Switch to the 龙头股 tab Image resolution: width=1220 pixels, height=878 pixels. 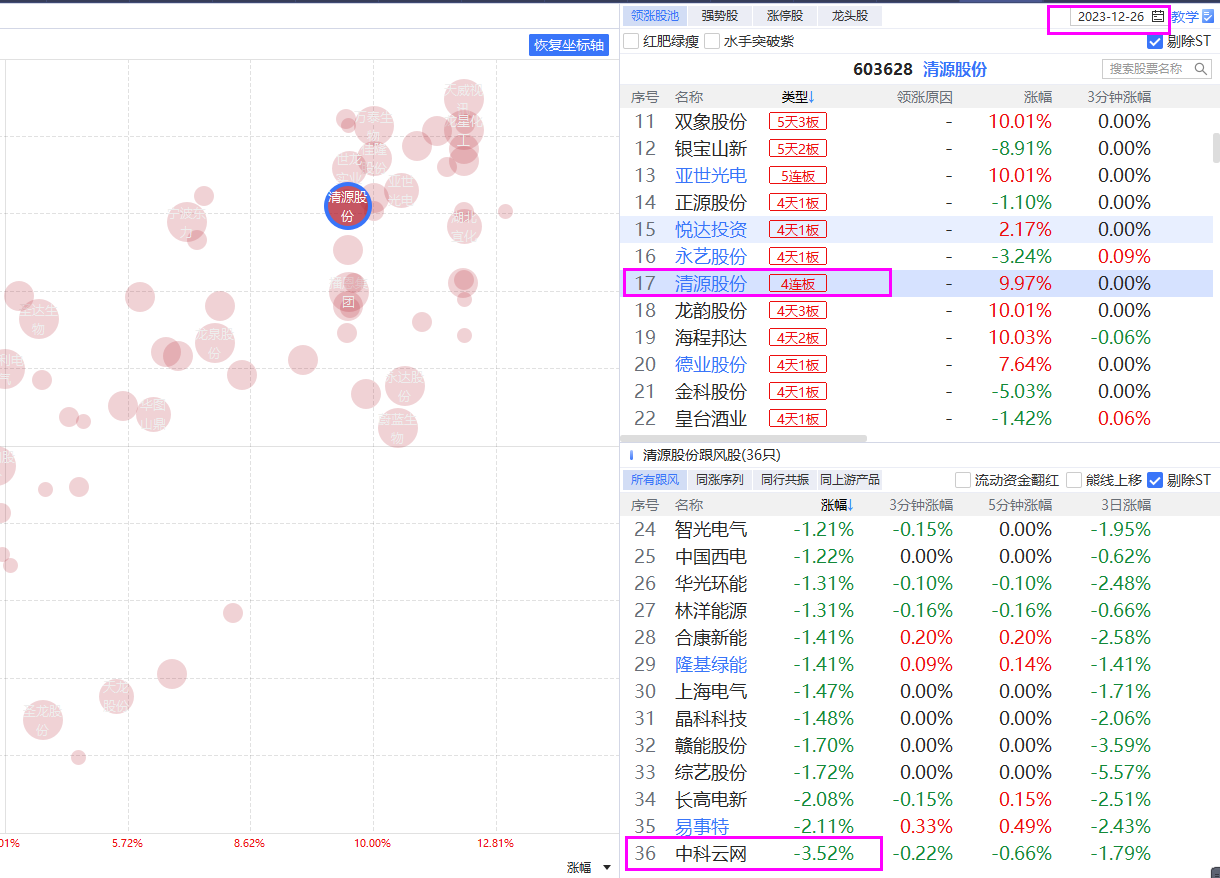(850, 16)
